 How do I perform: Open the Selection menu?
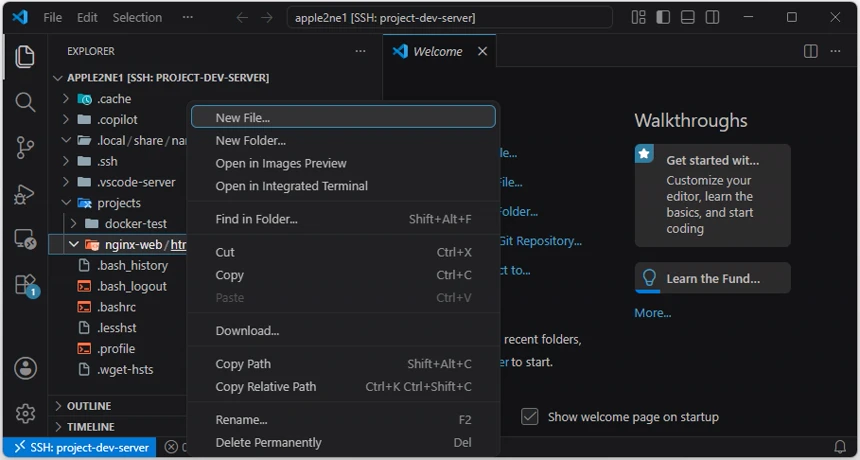[x=137, y=18]
